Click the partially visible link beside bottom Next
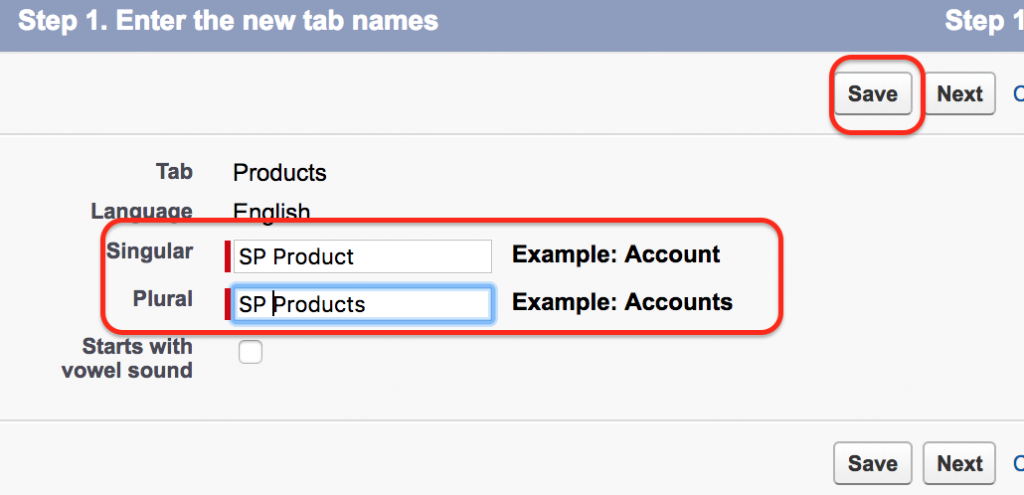Image resolution: width=1024 pixels, height=495 pixels. tap(1018, 464)
